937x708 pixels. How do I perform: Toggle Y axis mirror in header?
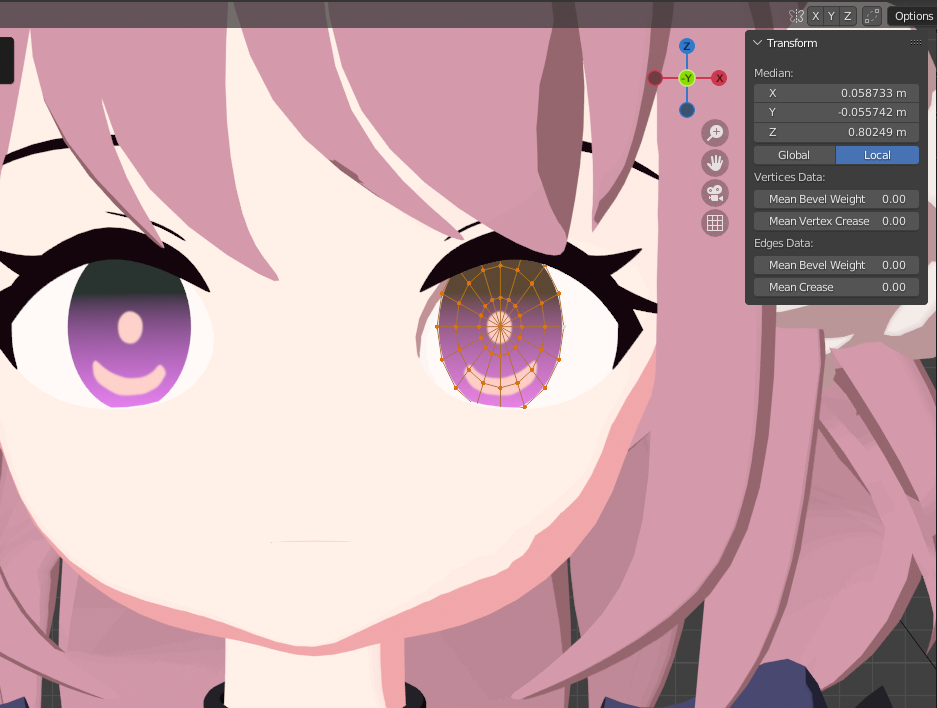tap(832, 16)
